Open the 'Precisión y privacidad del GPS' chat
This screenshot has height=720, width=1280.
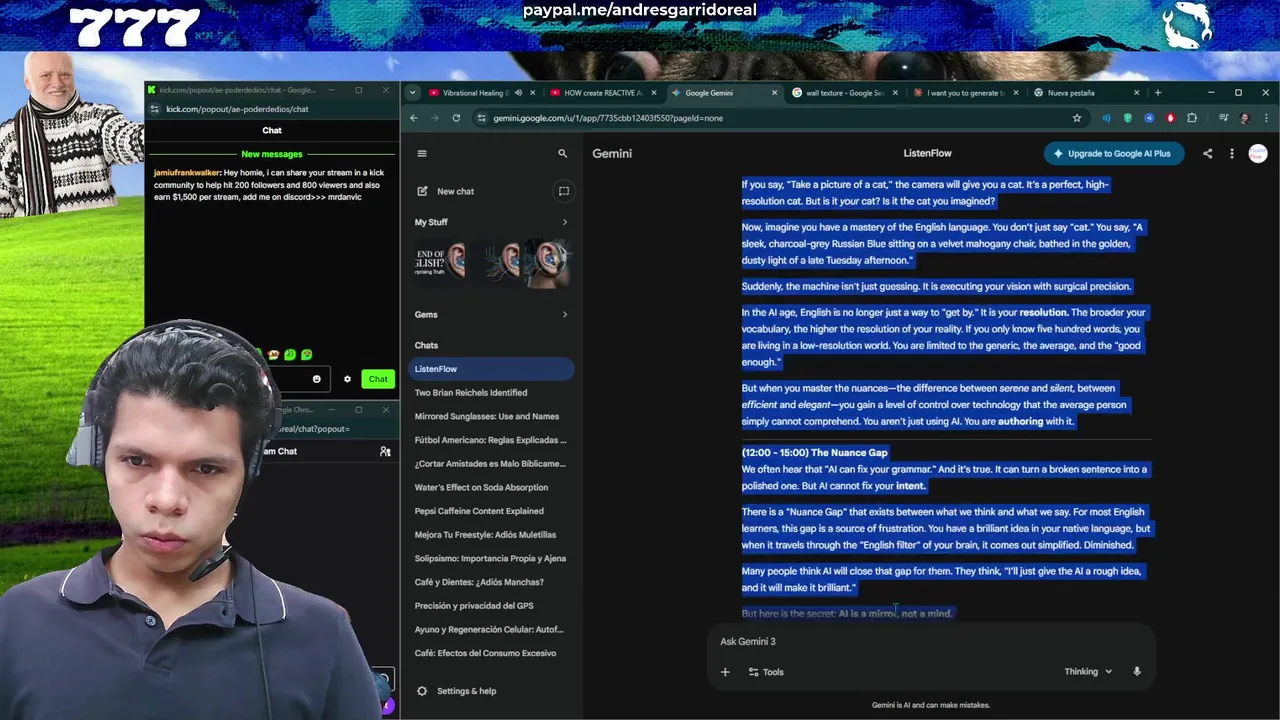pos(490,605)
